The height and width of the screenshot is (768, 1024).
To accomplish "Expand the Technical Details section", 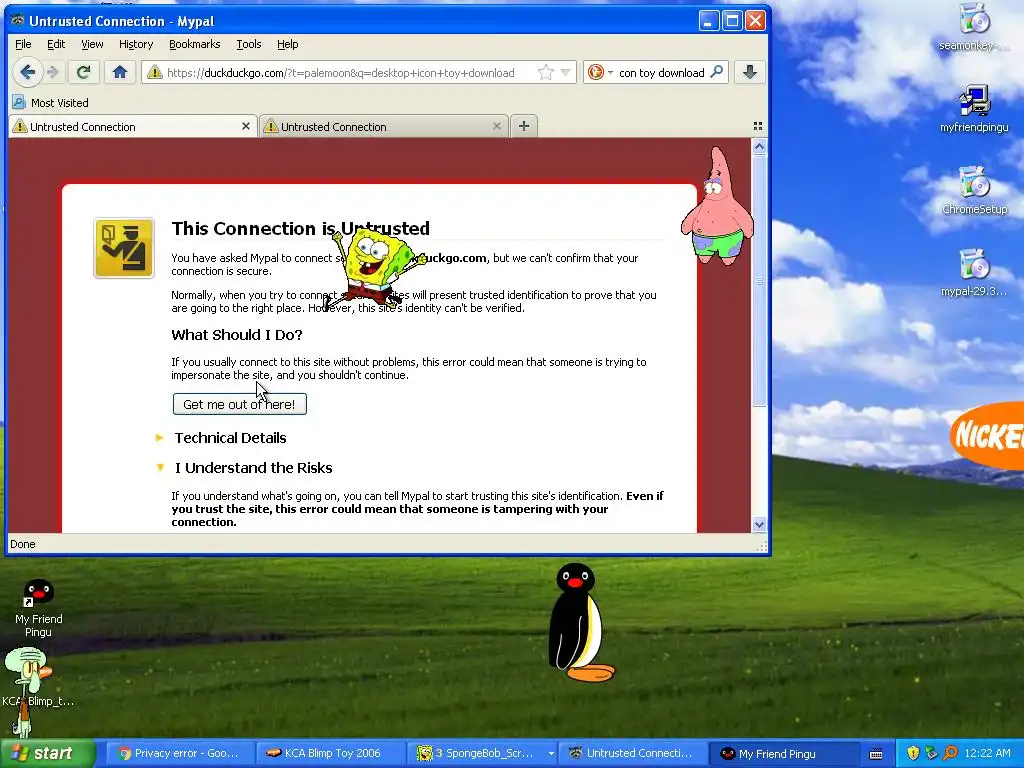I will tap(223, 438).
